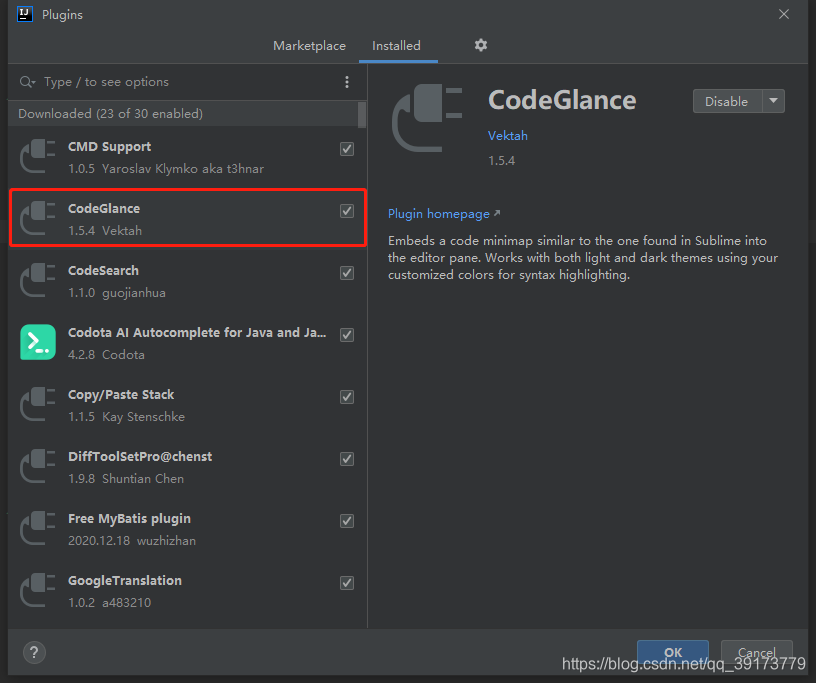Open search options kebab menu
This screenshot has width=816, height=683.
point(347,82)
